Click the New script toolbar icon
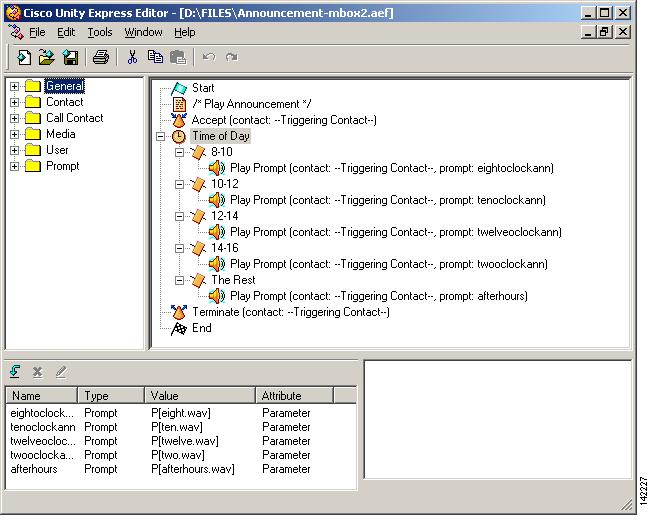Image resolution: width=652 pixels, height=521 pixels. tap(24, 57)
